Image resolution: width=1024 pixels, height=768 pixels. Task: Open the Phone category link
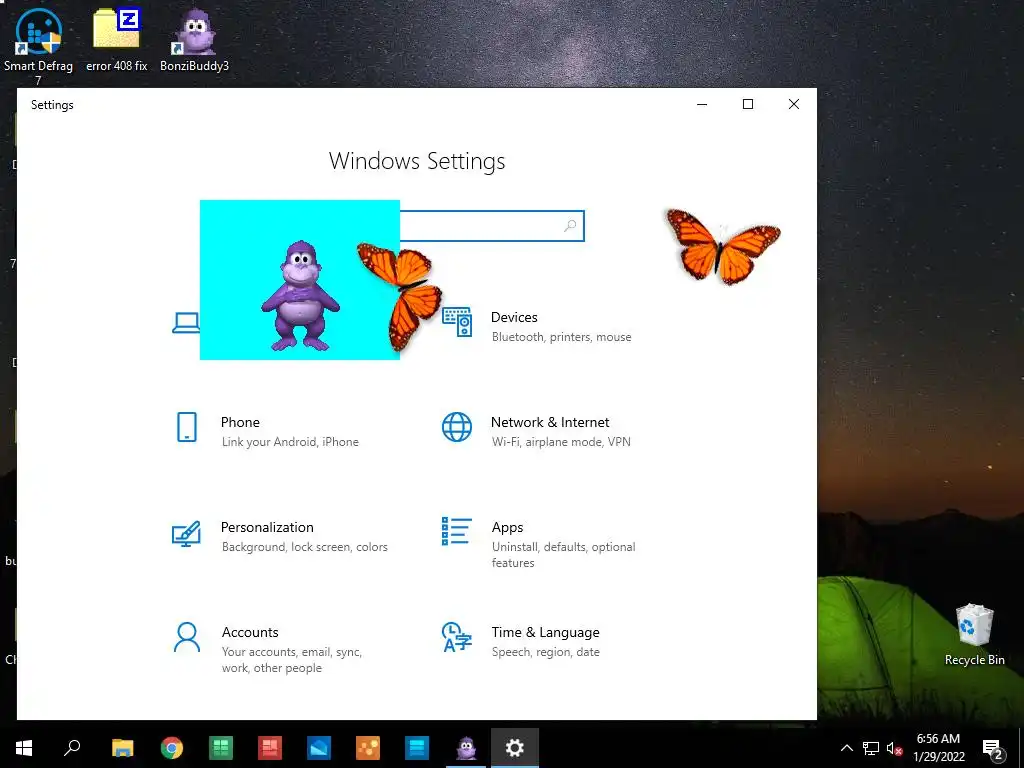(x=240, y=423)
